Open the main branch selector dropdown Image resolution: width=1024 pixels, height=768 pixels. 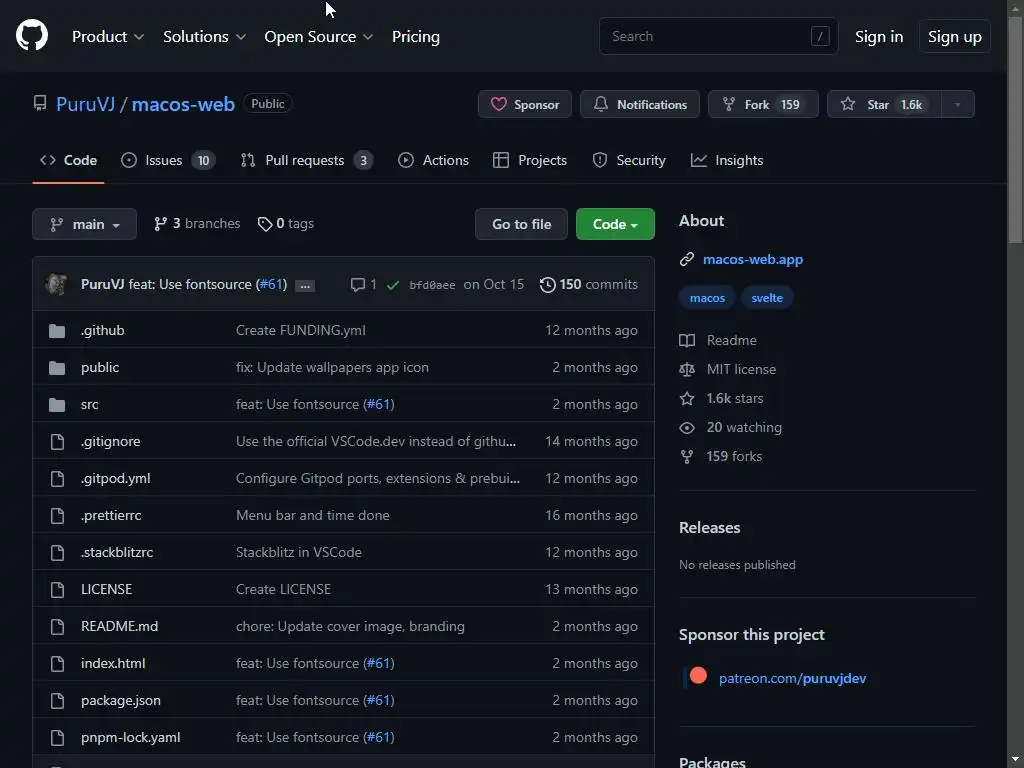(84, 224)
